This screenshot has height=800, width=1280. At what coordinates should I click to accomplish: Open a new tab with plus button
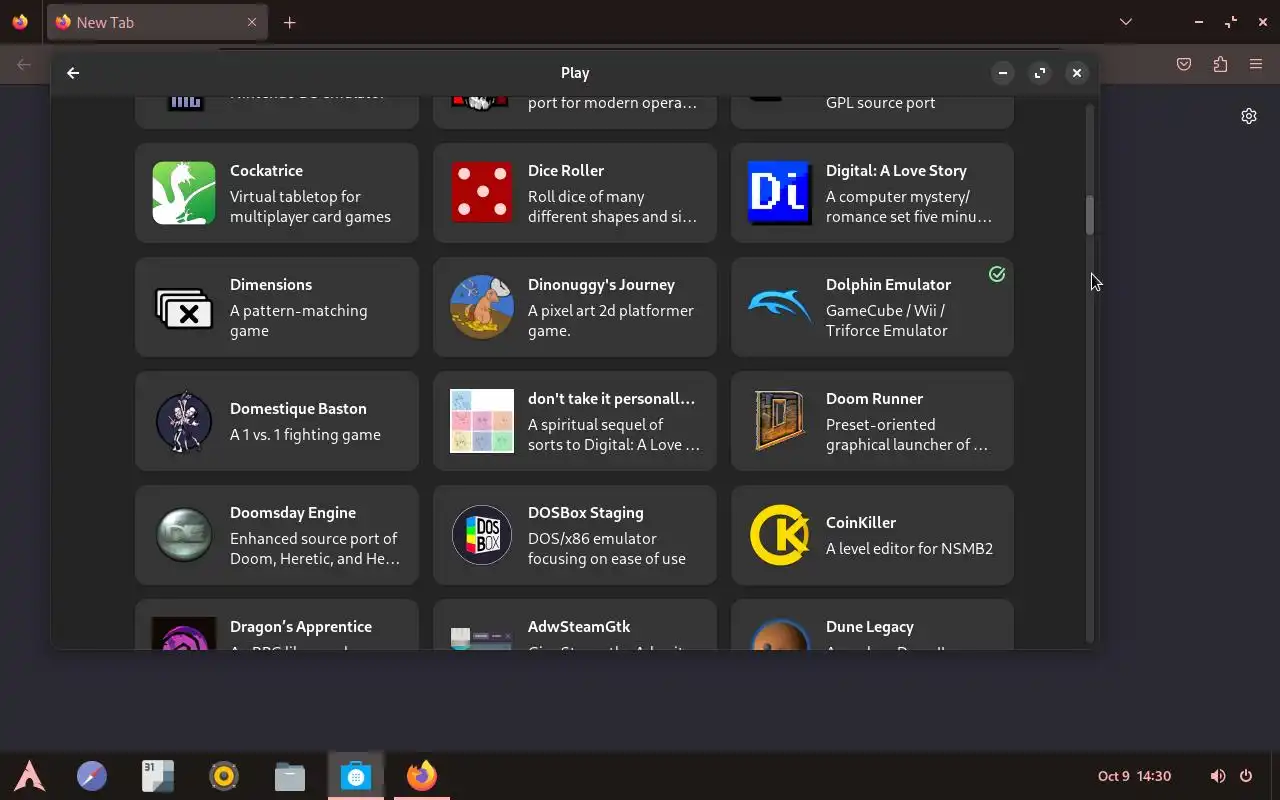click(x=290, y=22)
